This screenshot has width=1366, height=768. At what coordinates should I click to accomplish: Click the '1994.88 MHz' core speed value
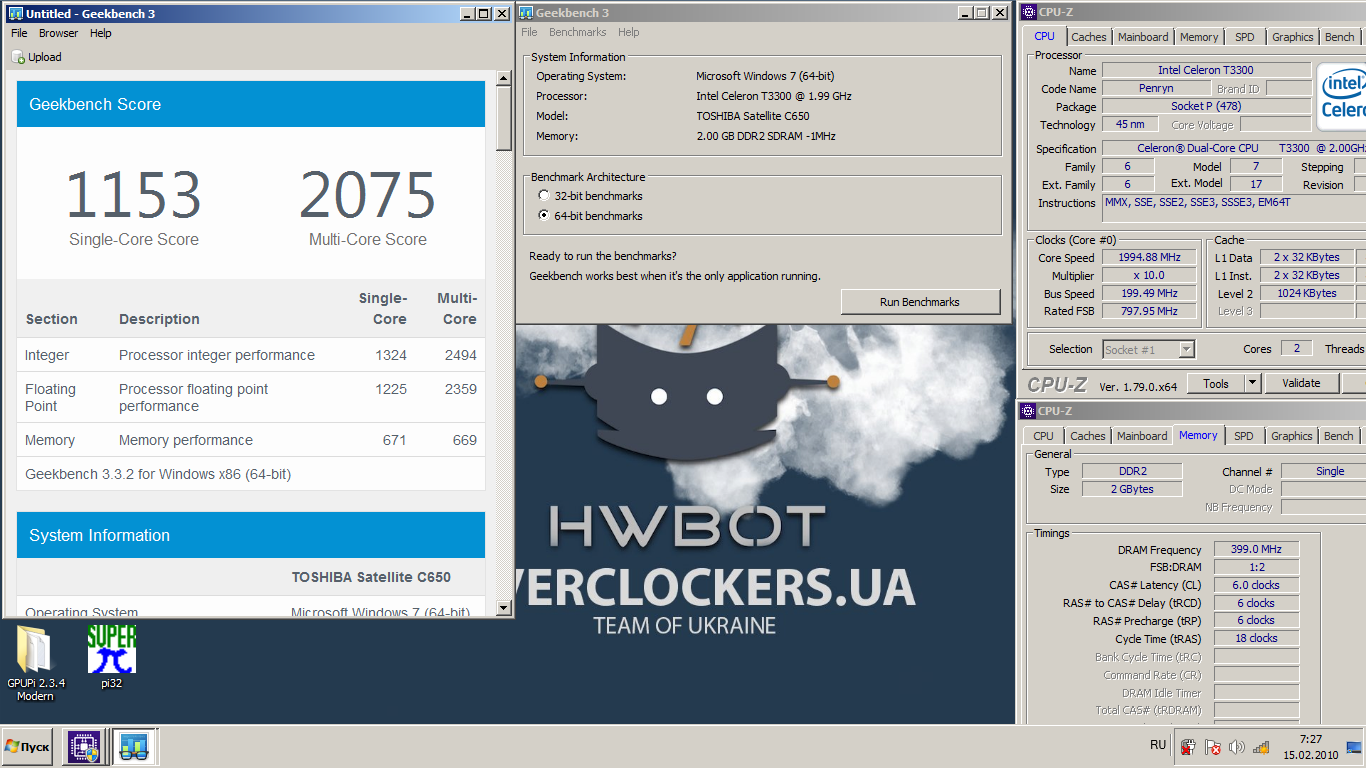[1149, 257]
